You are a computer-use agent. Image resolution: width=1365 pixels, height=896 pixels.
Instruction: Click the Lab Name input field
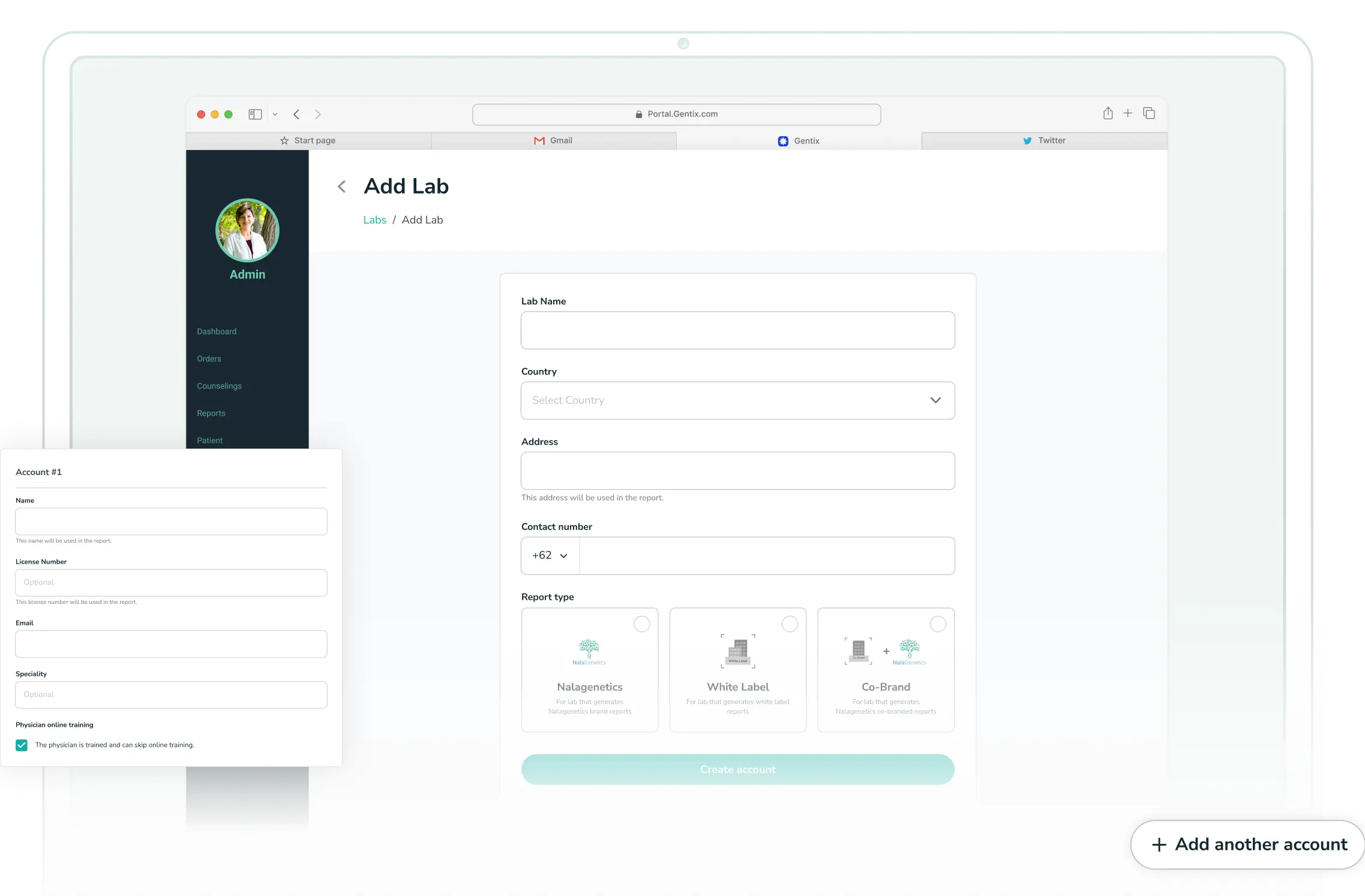[x=737, y=330]
